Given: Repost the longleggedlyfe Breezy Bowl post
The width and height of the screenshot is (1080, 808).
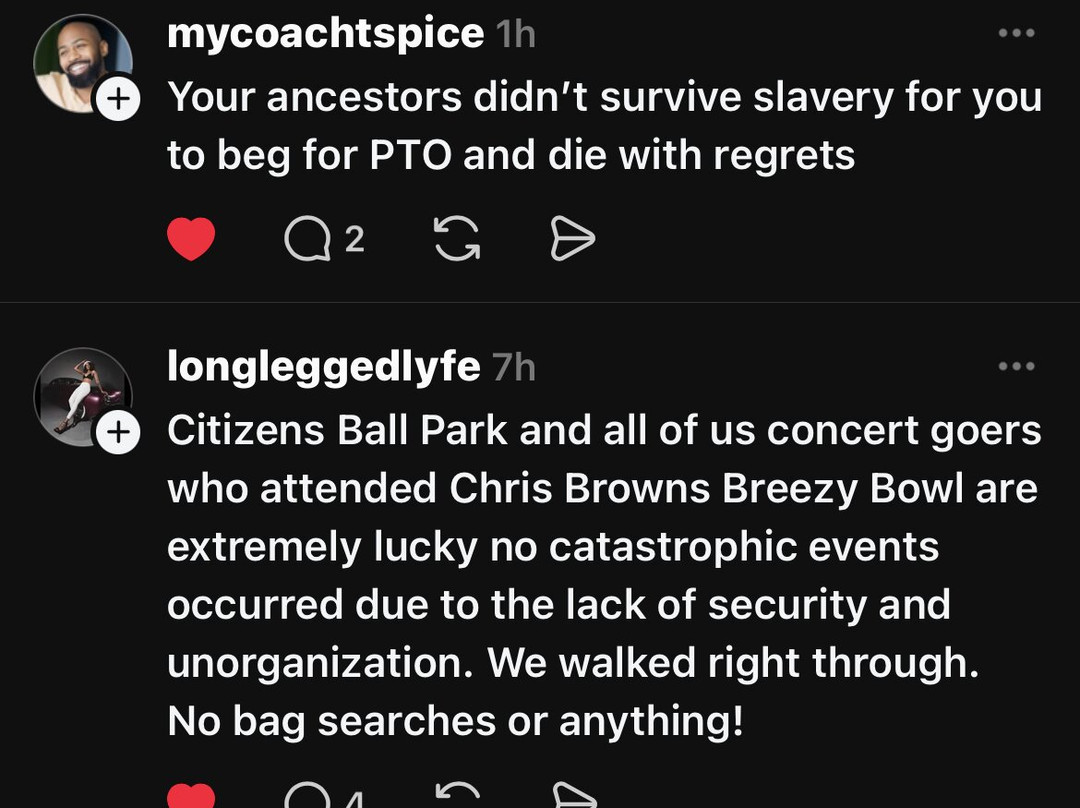Looking at the screenshot, I should coord(457,798).
